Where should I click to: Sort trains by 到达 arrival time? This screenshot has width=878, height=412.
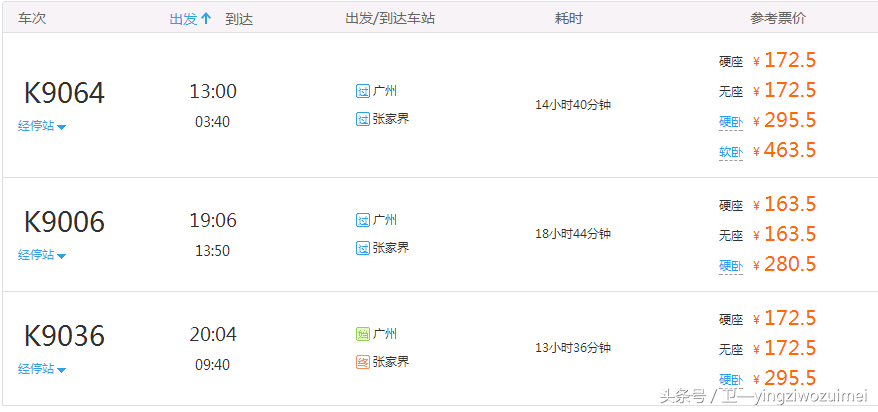pos(239,18)
